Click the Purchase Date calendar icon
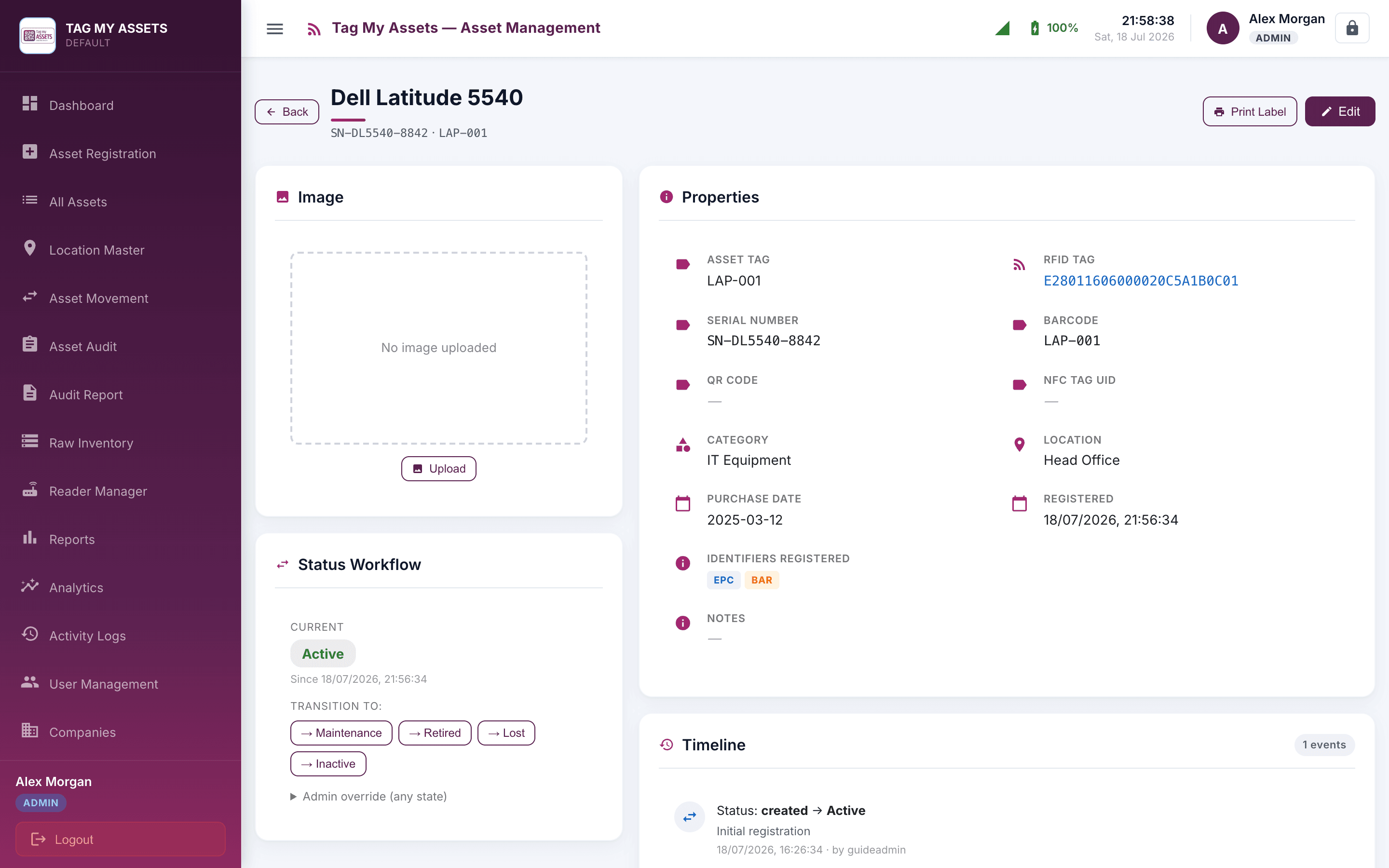The width and height of the screenshot is (1389, 868). point(682,503)
